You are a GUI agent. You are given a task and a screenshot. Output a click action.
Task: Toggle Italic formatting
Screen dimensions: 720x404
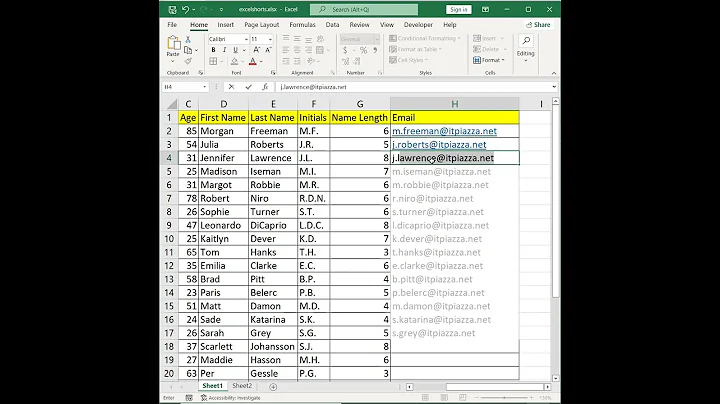coord(225,50)
